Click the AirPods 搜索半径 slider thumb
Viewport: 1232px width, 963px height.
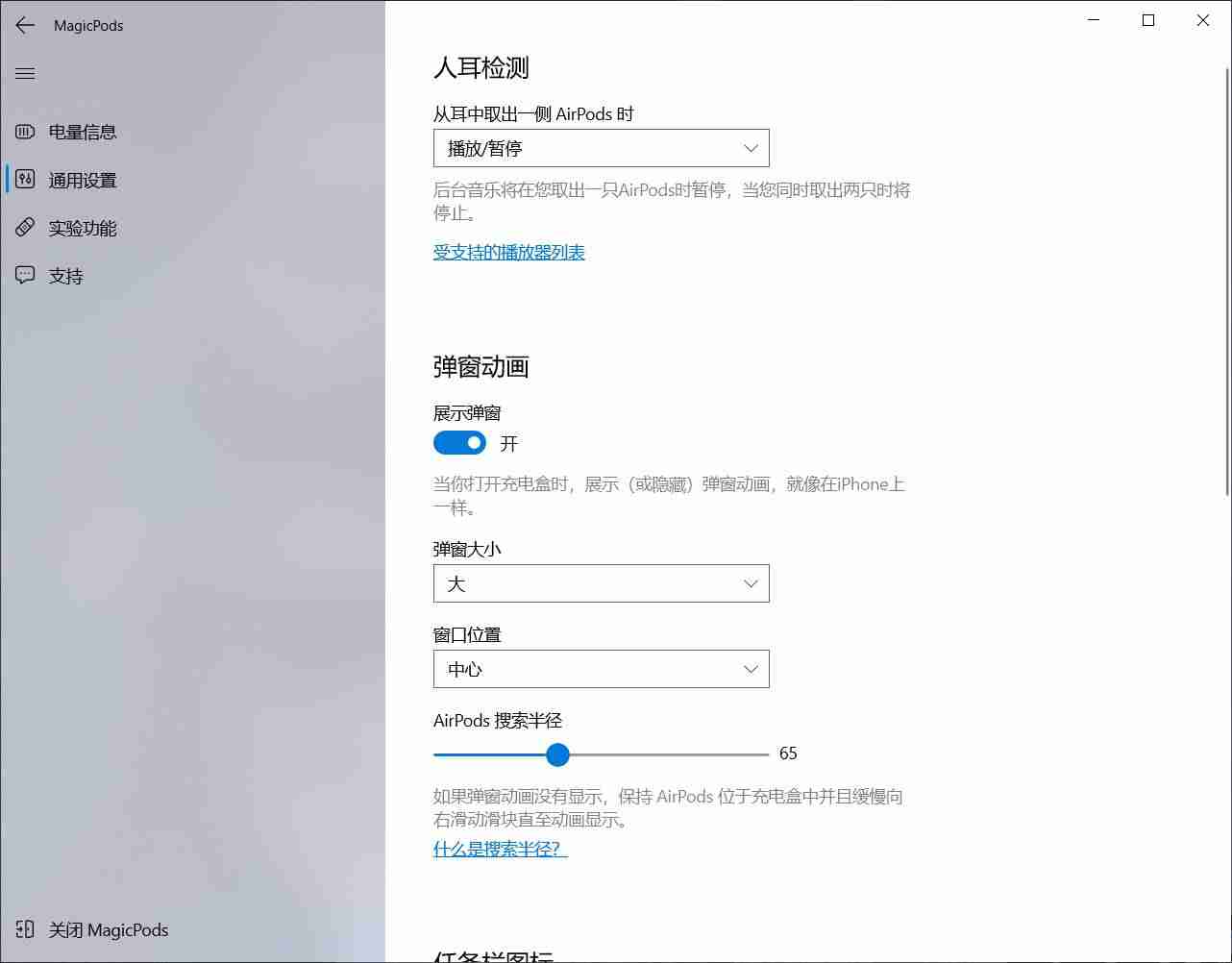click(x=557, y=754)
